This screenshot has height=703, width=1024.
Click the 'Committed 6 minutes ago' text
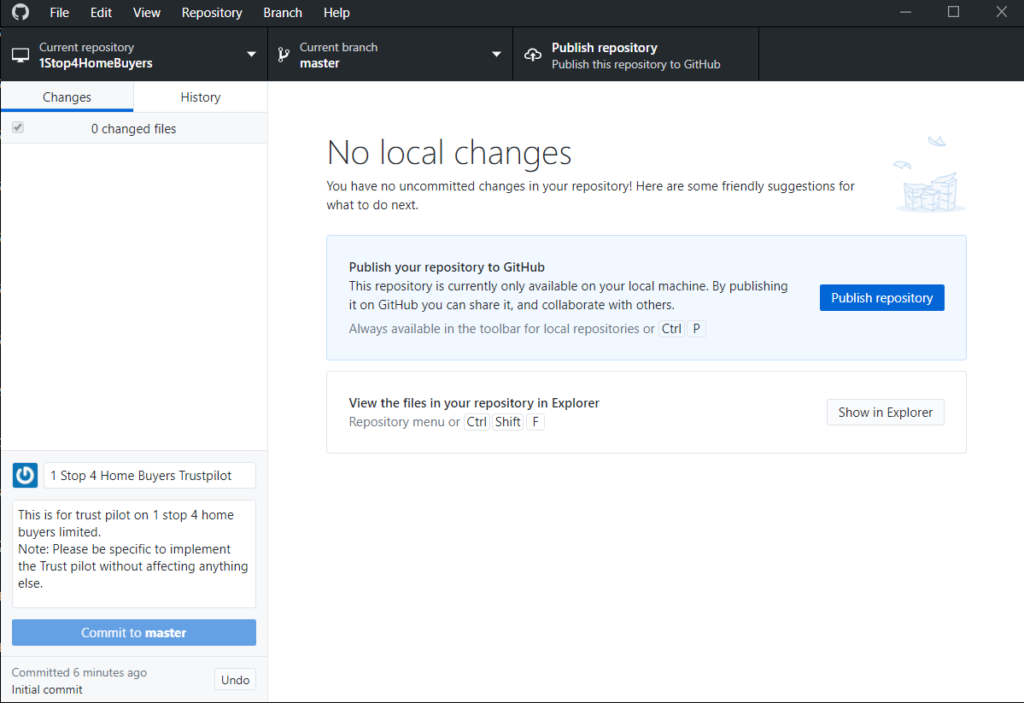pyautogui.click(x=79, y=672)
